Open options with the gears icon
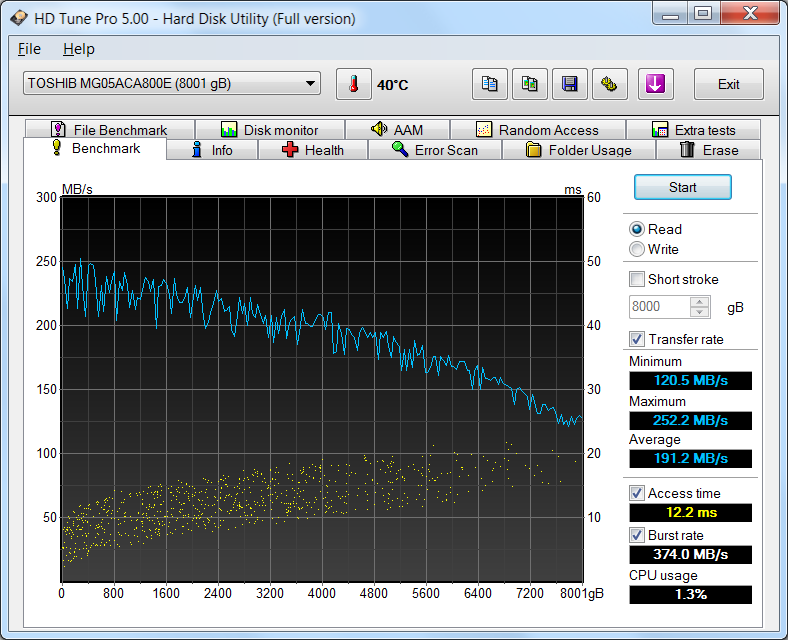 tap(609, 84)
